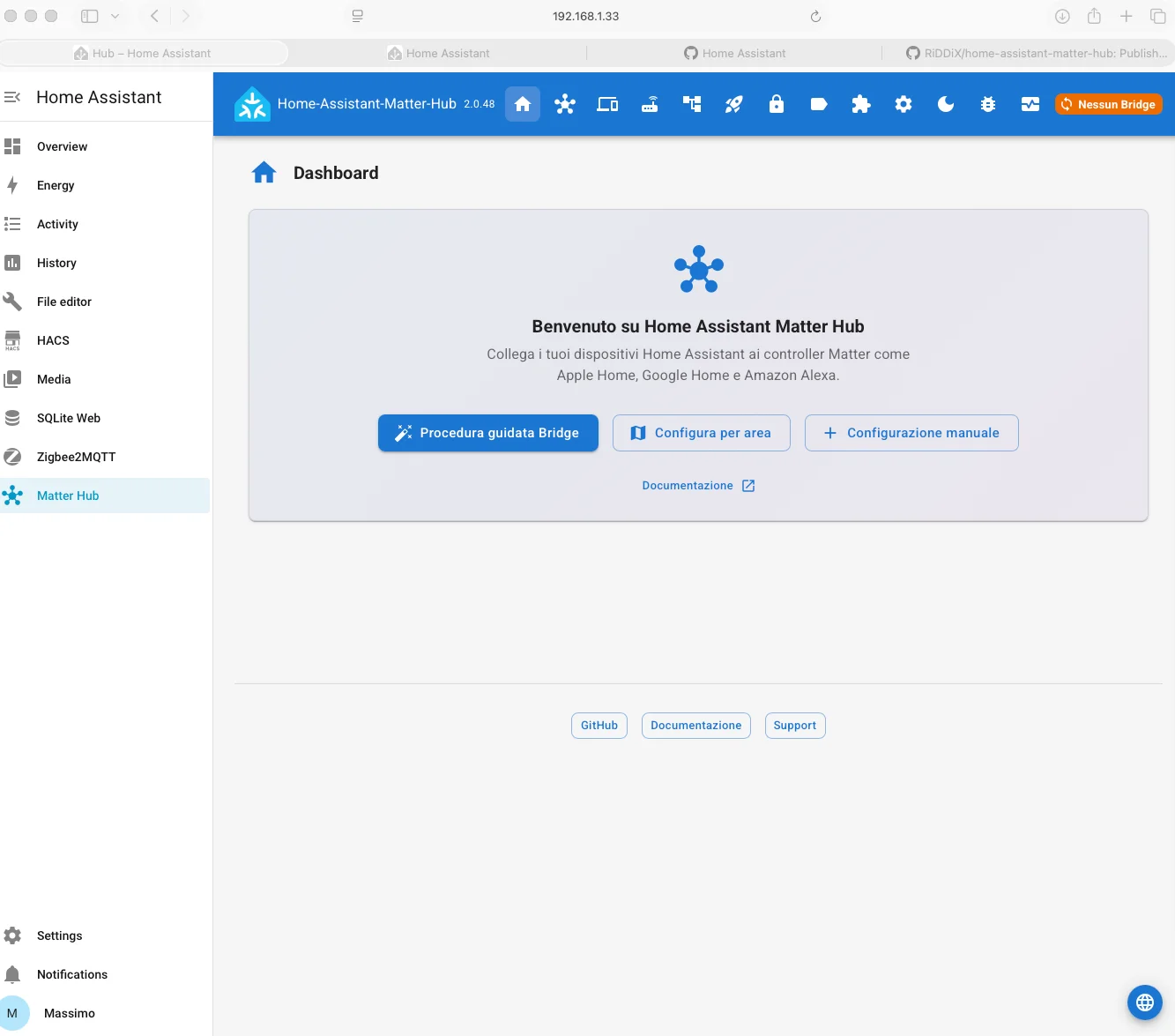The image size is (1175, 1036).
Task: Click Configura per area button
Action: (x=702, y=433)
